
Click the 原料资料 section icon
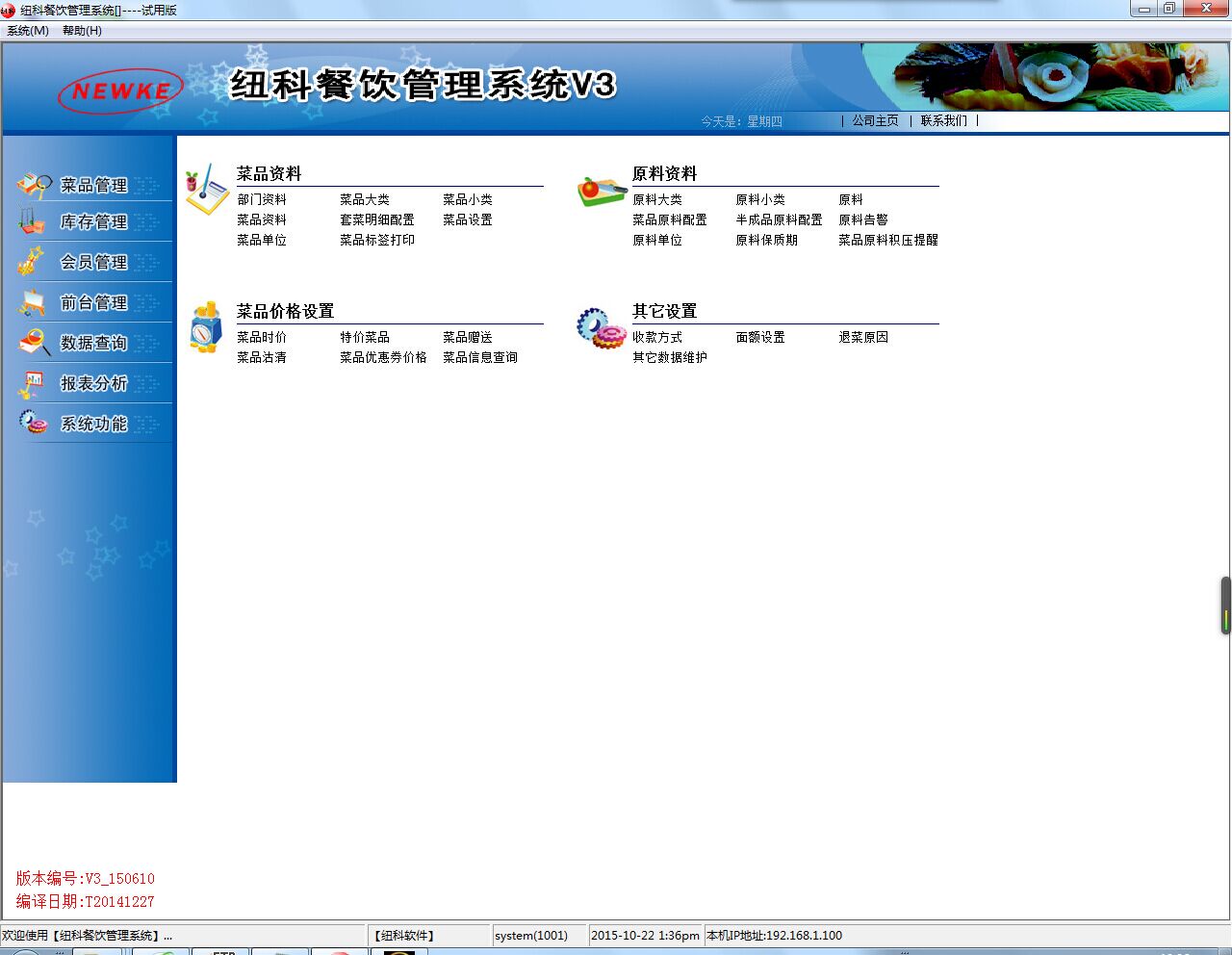602,191
